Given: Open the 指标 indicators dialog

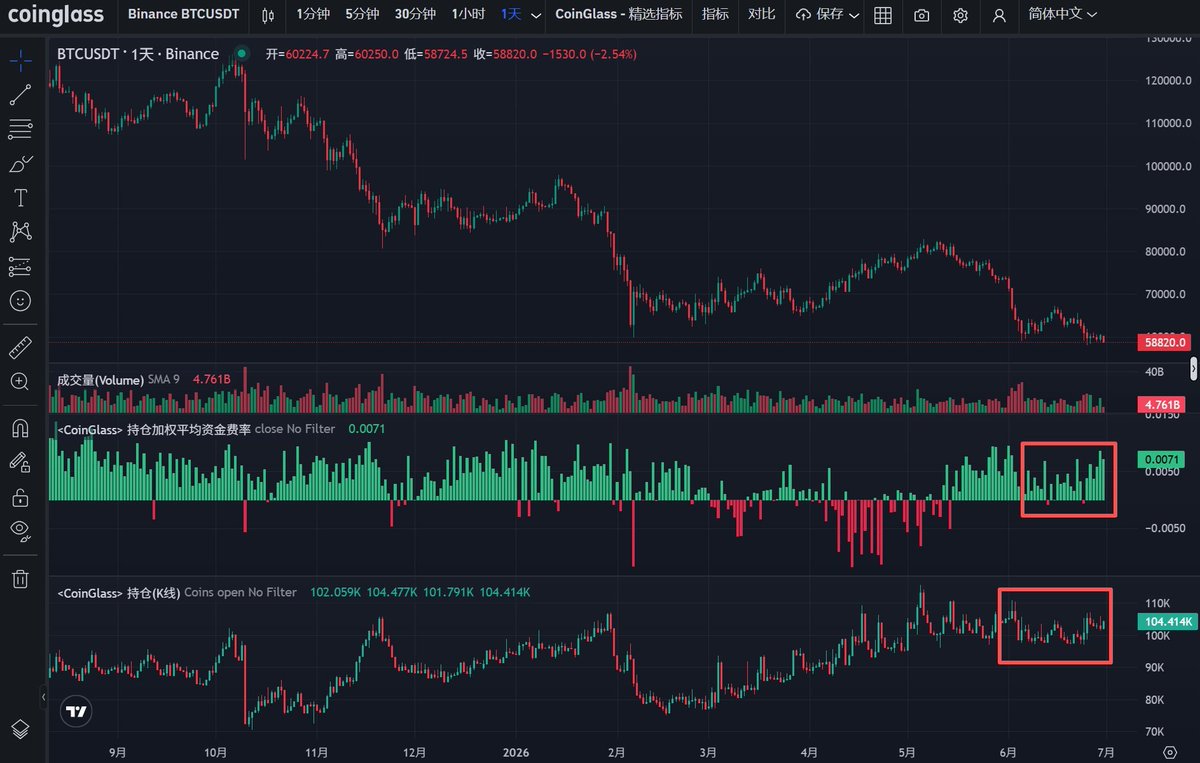Looking at the screenshot, I should pyautogui.click(x=715, y=15).
